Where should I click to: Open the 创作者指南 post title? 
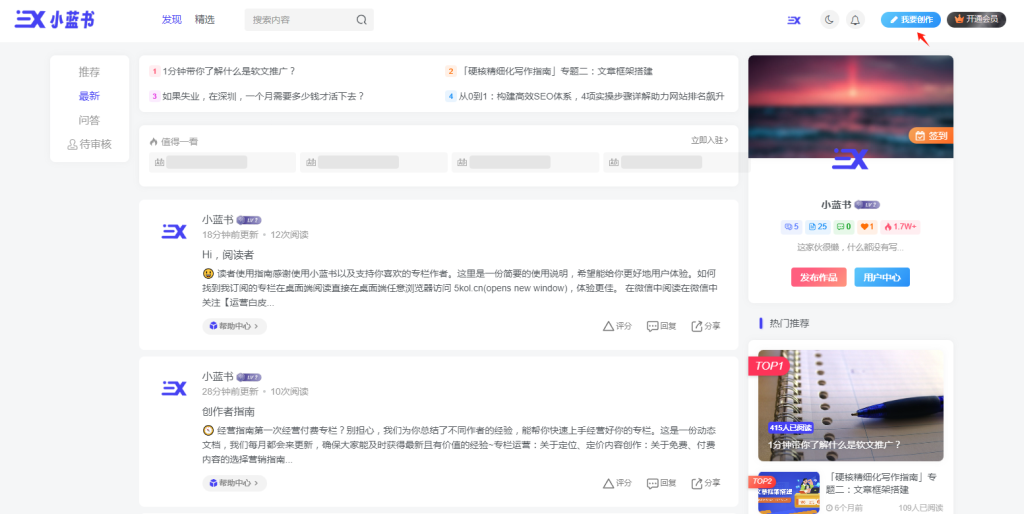[229, 411]
